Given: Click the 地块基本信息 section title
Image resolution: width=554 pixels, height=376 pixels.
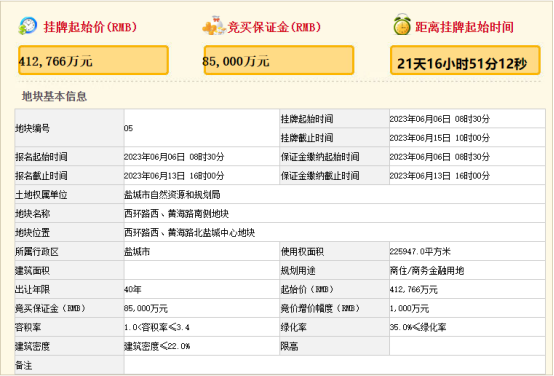Looking at the screenshot, I should coord(54,96).
